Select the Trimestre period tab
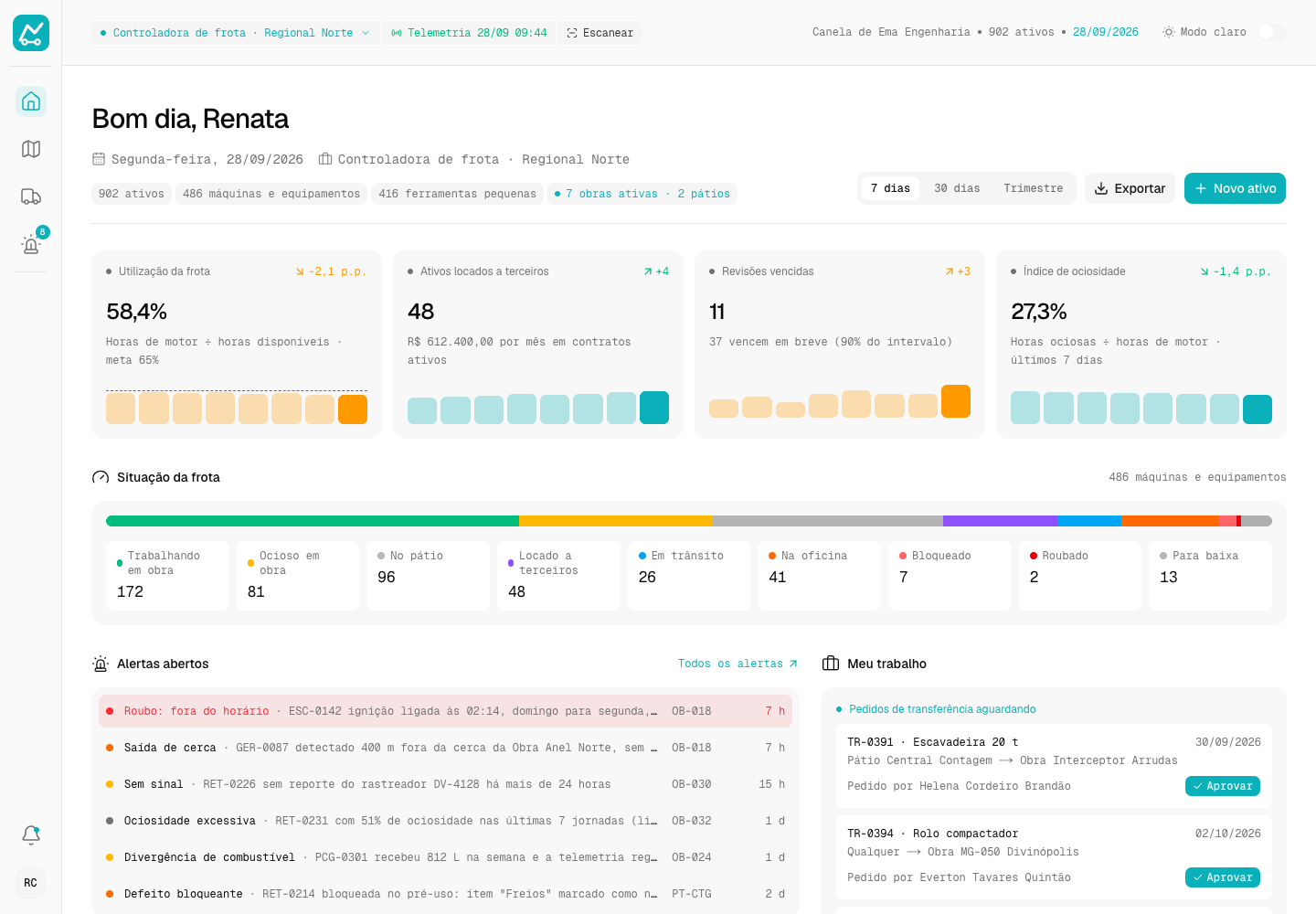This screenshot has width=1316, height=914. click(1034, 188)
